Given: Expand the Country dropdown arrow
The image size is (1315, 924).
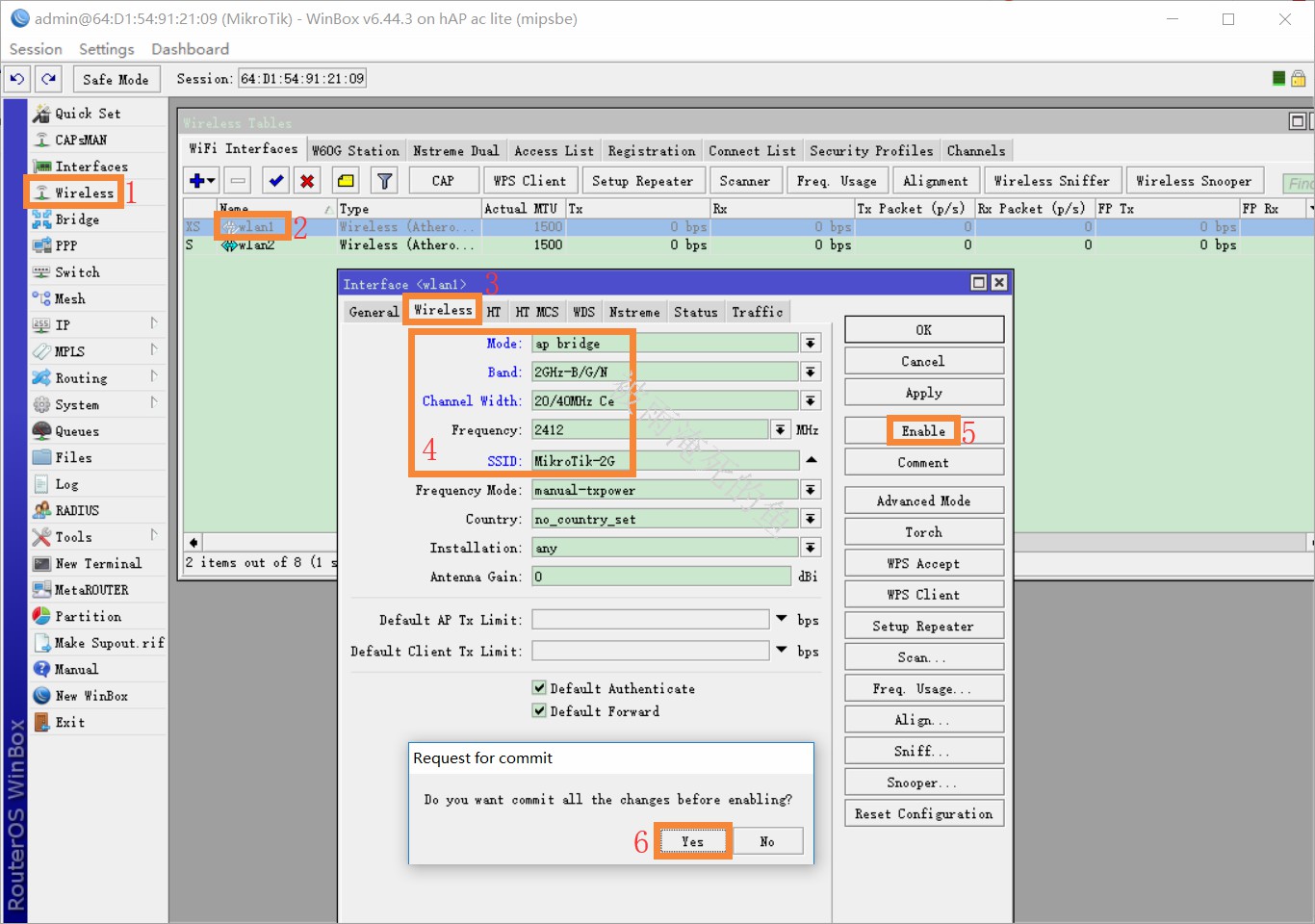Looking at the screenshot, I should 811,520.
